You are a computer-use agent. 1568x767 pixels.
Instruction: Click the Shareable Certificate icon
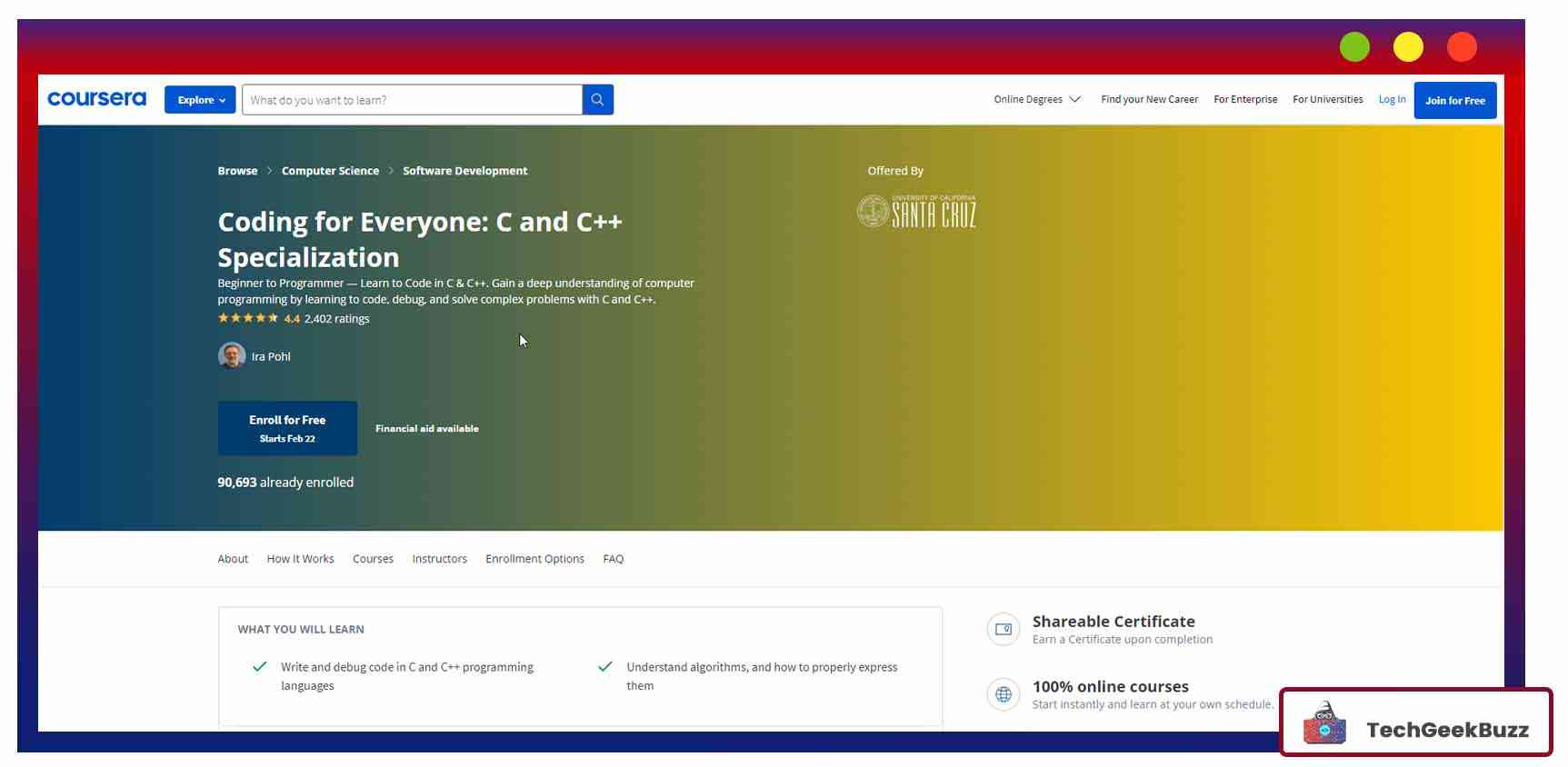tap(1004, 629)
